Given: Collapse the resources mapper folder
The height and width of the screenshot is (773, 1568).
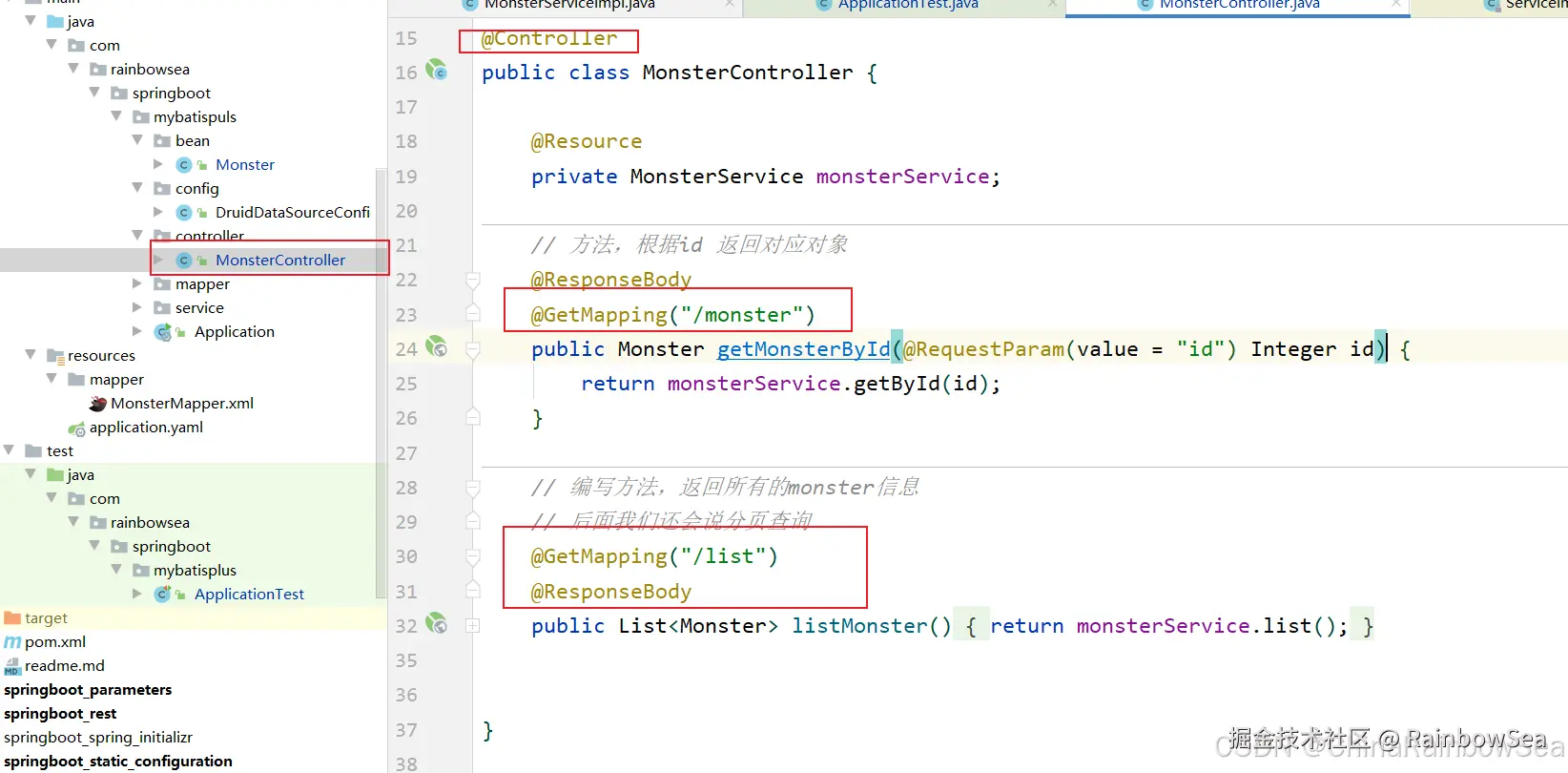Looking at the screenshot, I should pos(52,378).
